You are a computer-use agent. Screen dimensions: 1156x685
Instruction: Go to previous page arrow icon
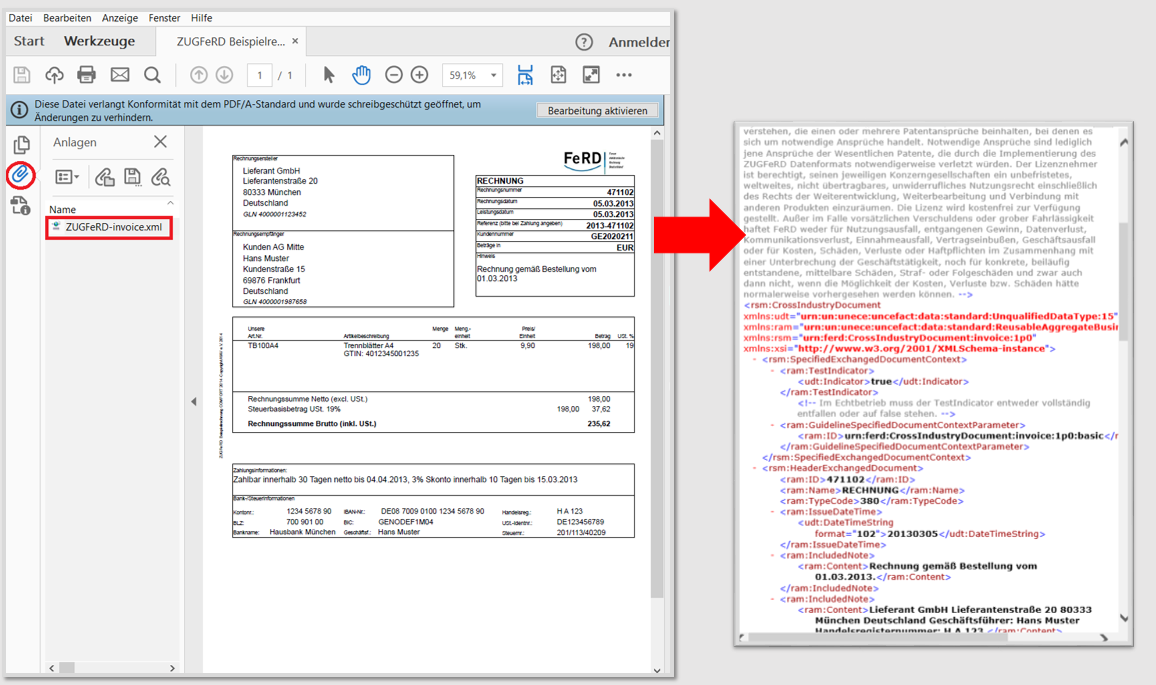[x=198, y=74]
